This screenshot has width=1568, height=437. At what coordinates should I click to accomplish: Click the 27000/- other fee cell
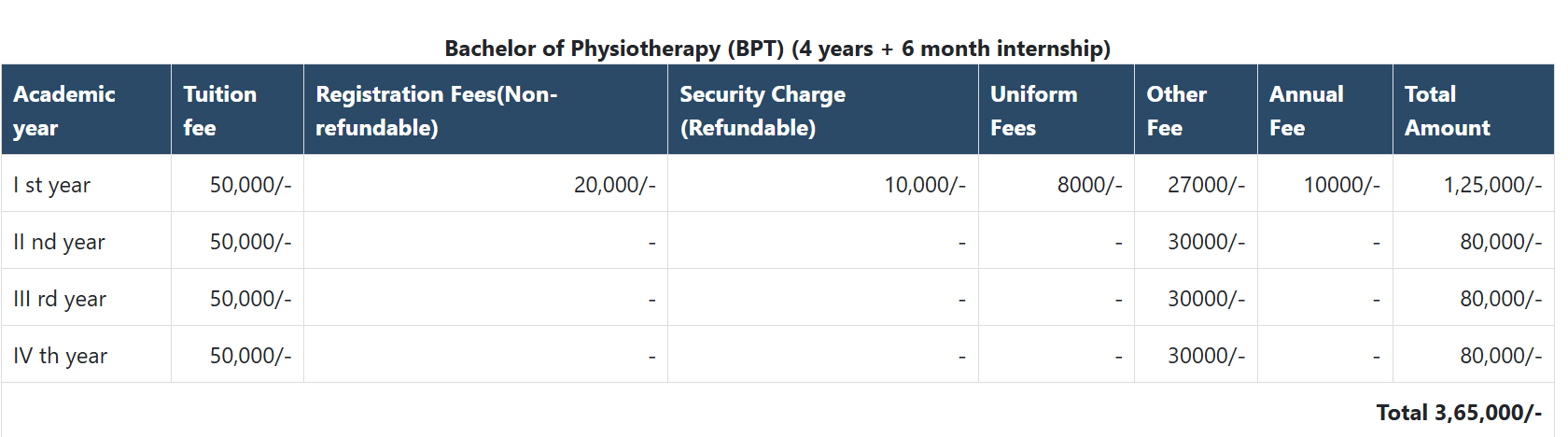tap(1206, 185)
